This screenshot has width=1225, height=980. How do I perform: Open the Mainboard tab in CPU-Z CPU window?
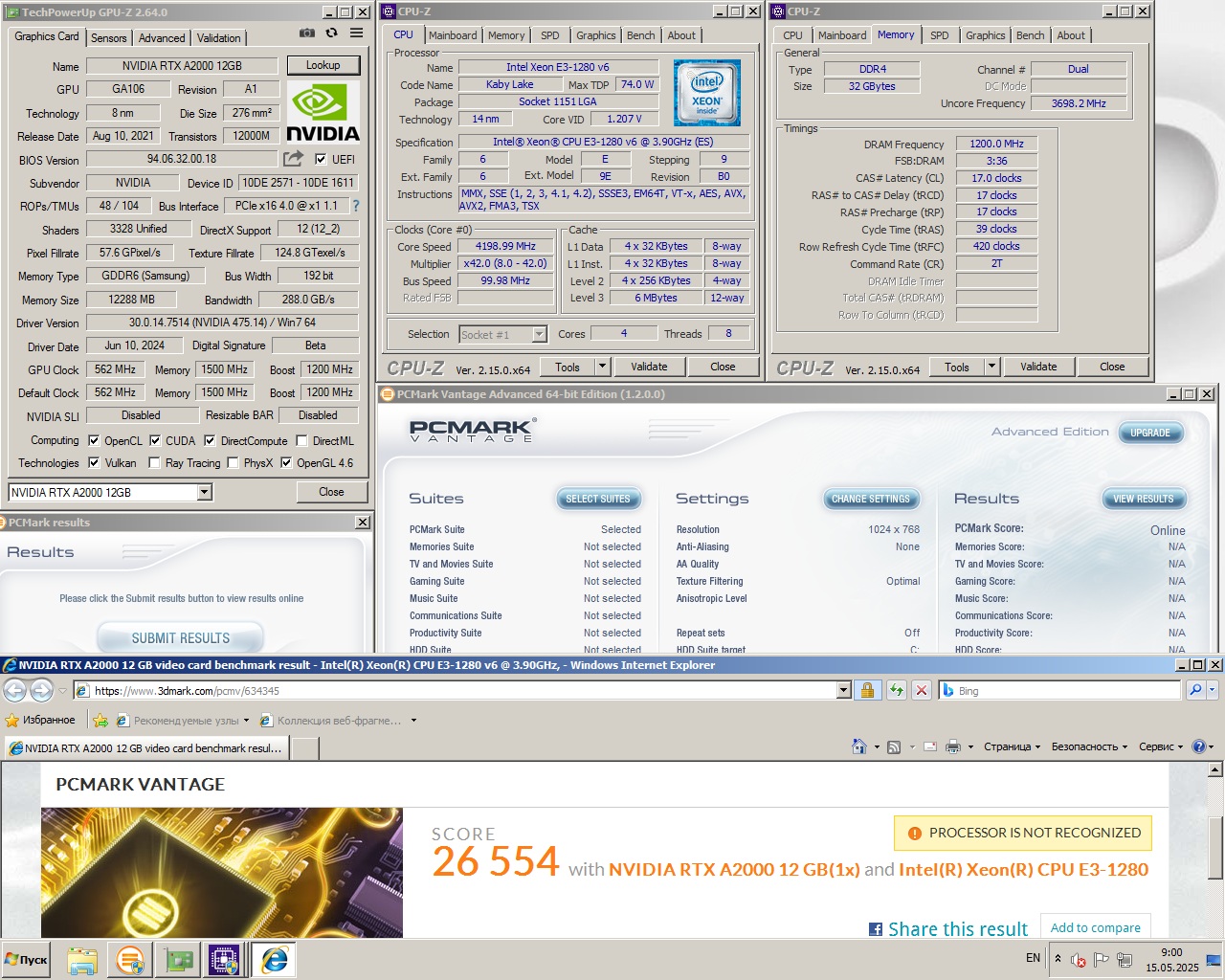453,35
